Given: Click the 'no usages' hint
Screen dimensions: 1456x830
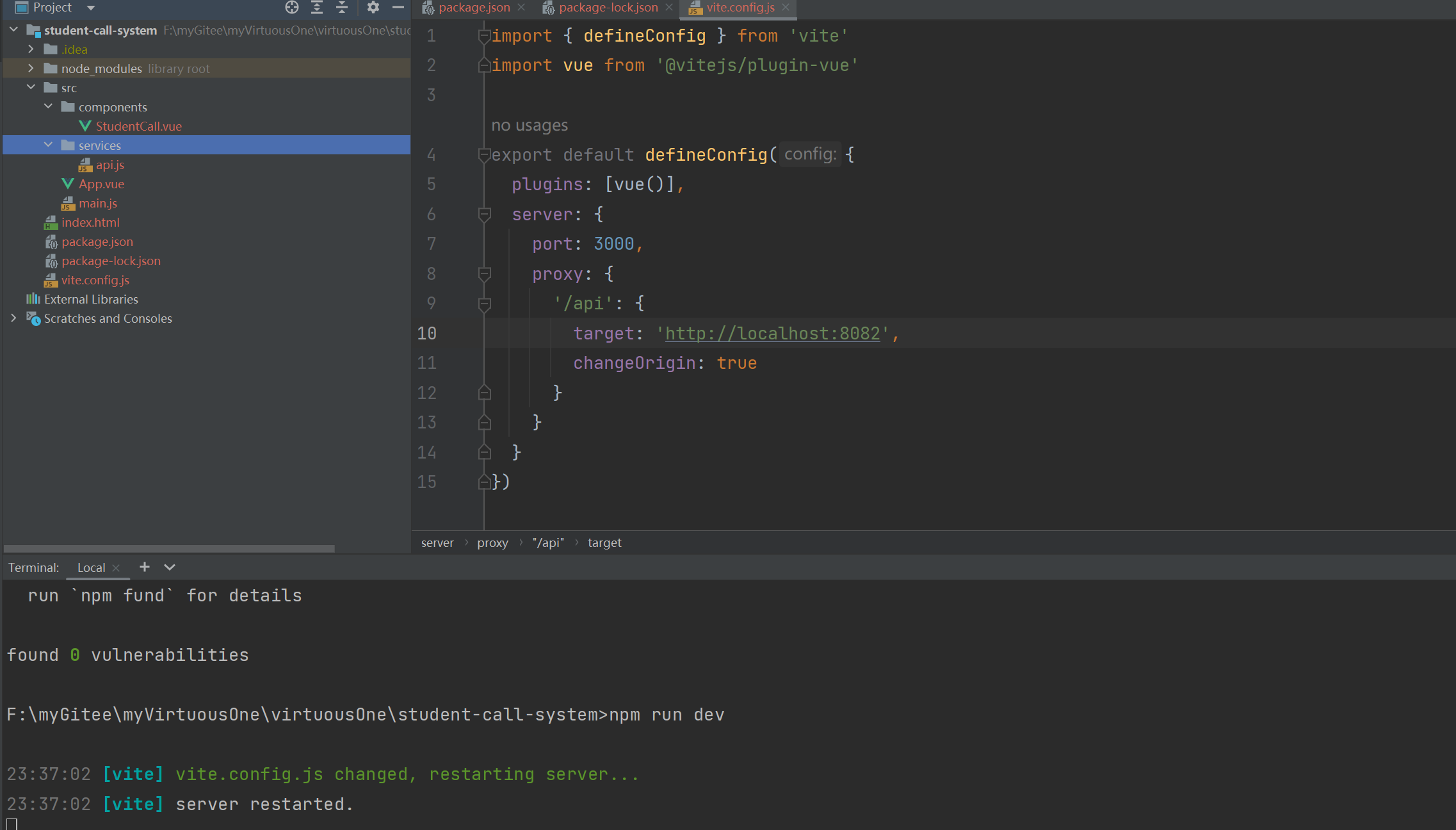Looking at the screenshot, I should [x=530, y=125].
